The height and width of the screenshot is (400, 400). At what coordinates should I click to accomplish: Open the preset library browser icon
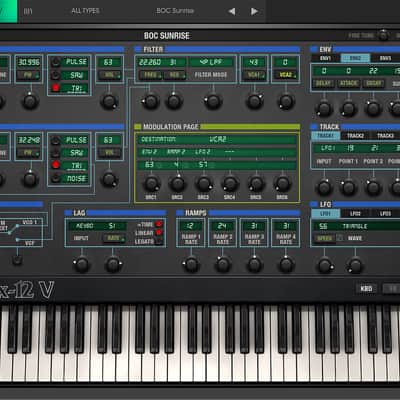click(28, 11)
